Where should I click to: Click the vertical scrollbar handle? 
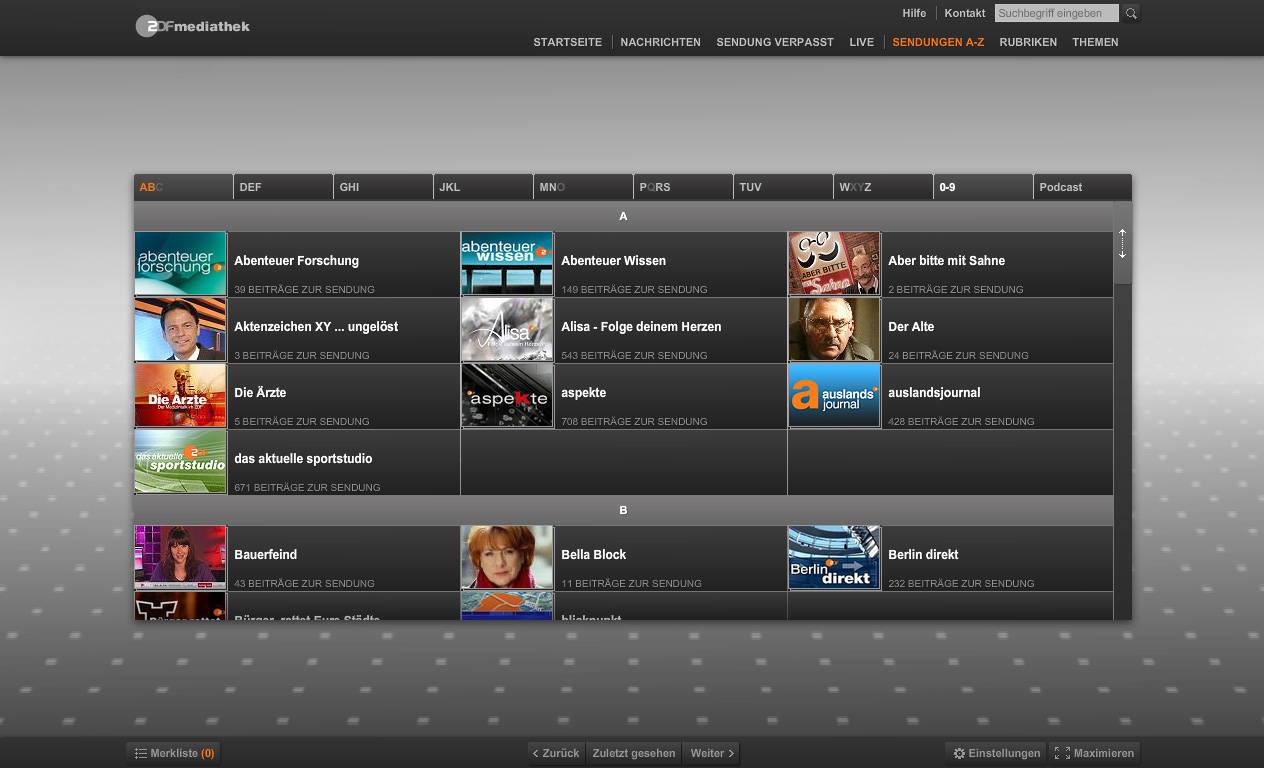(1122, 243)
